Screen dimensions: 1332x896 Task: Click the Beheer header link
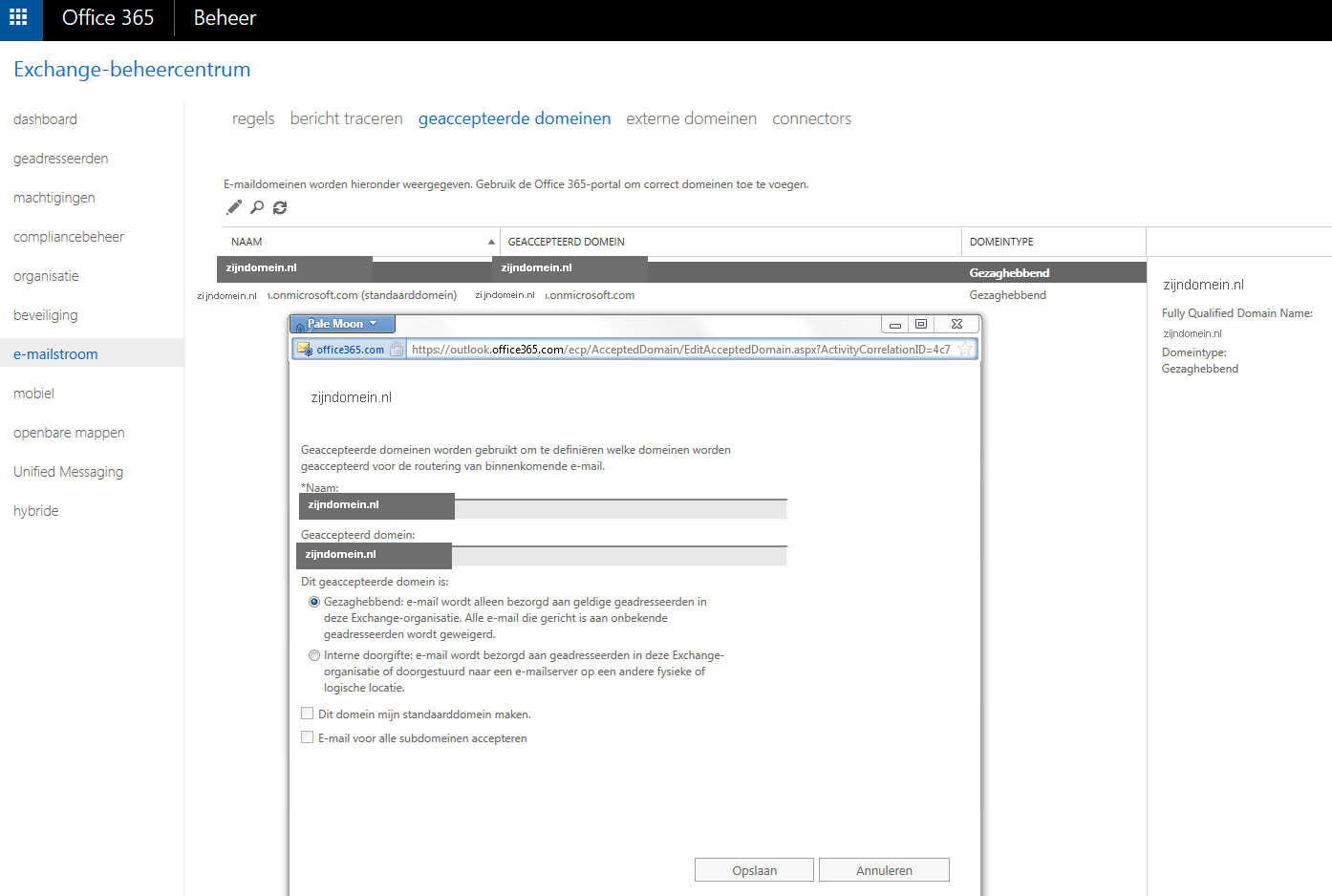coord(226,18)
